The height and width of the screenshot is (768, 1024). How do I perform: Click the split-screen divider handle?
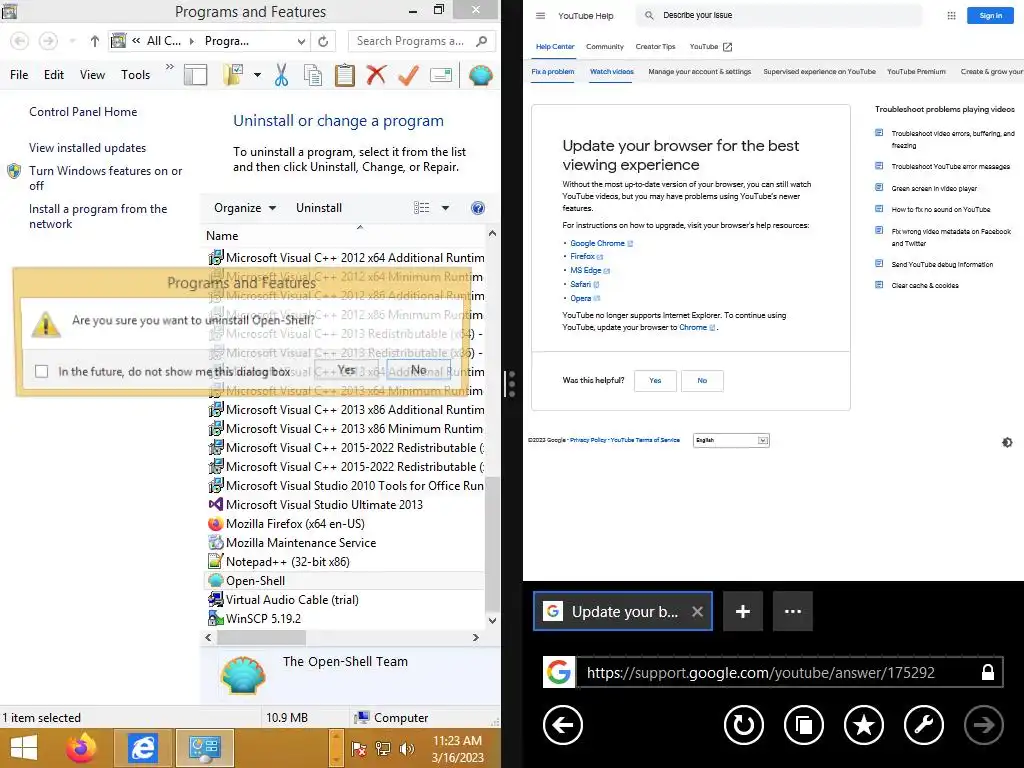pos(511,384)
